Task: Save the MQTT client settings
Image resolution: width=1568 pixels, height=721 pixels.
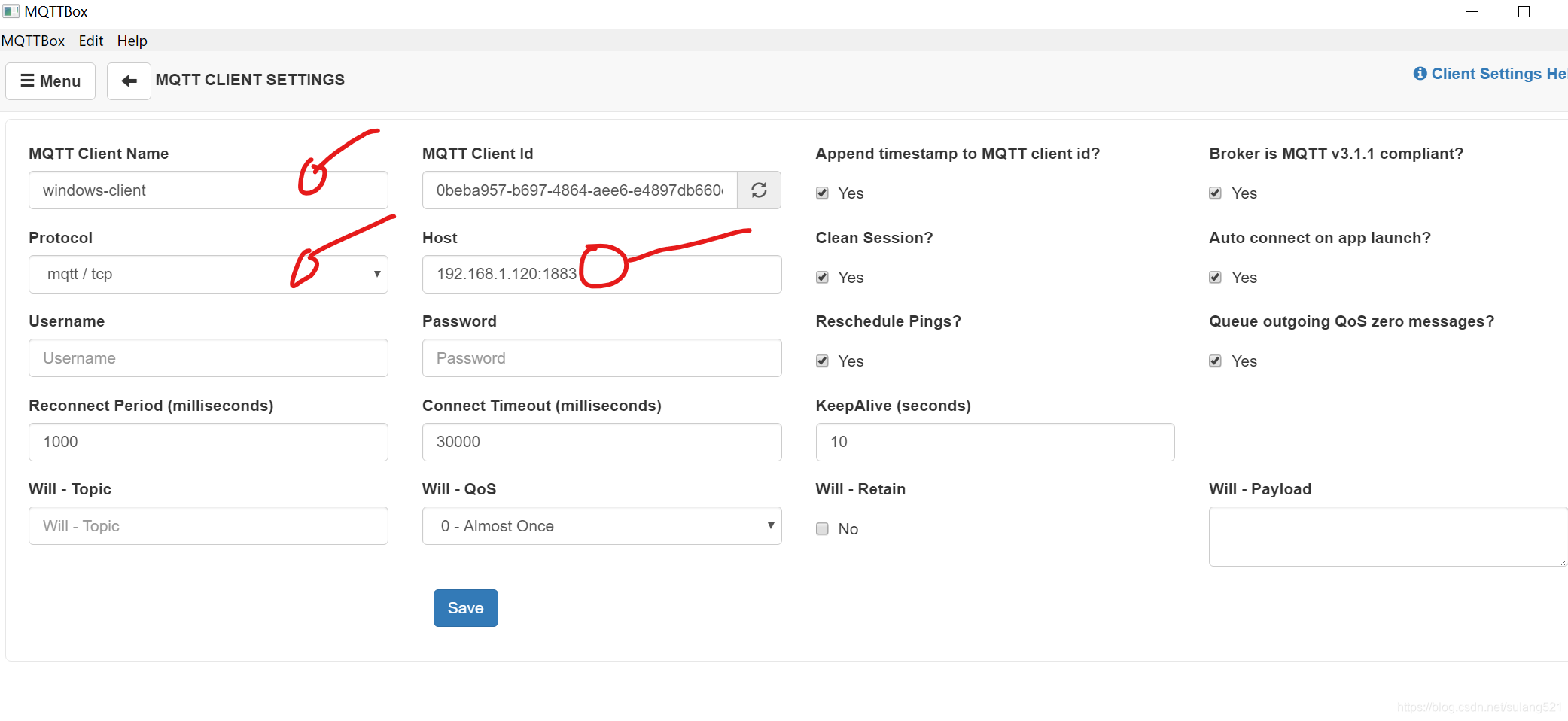Action: click(x=465, y=607)
